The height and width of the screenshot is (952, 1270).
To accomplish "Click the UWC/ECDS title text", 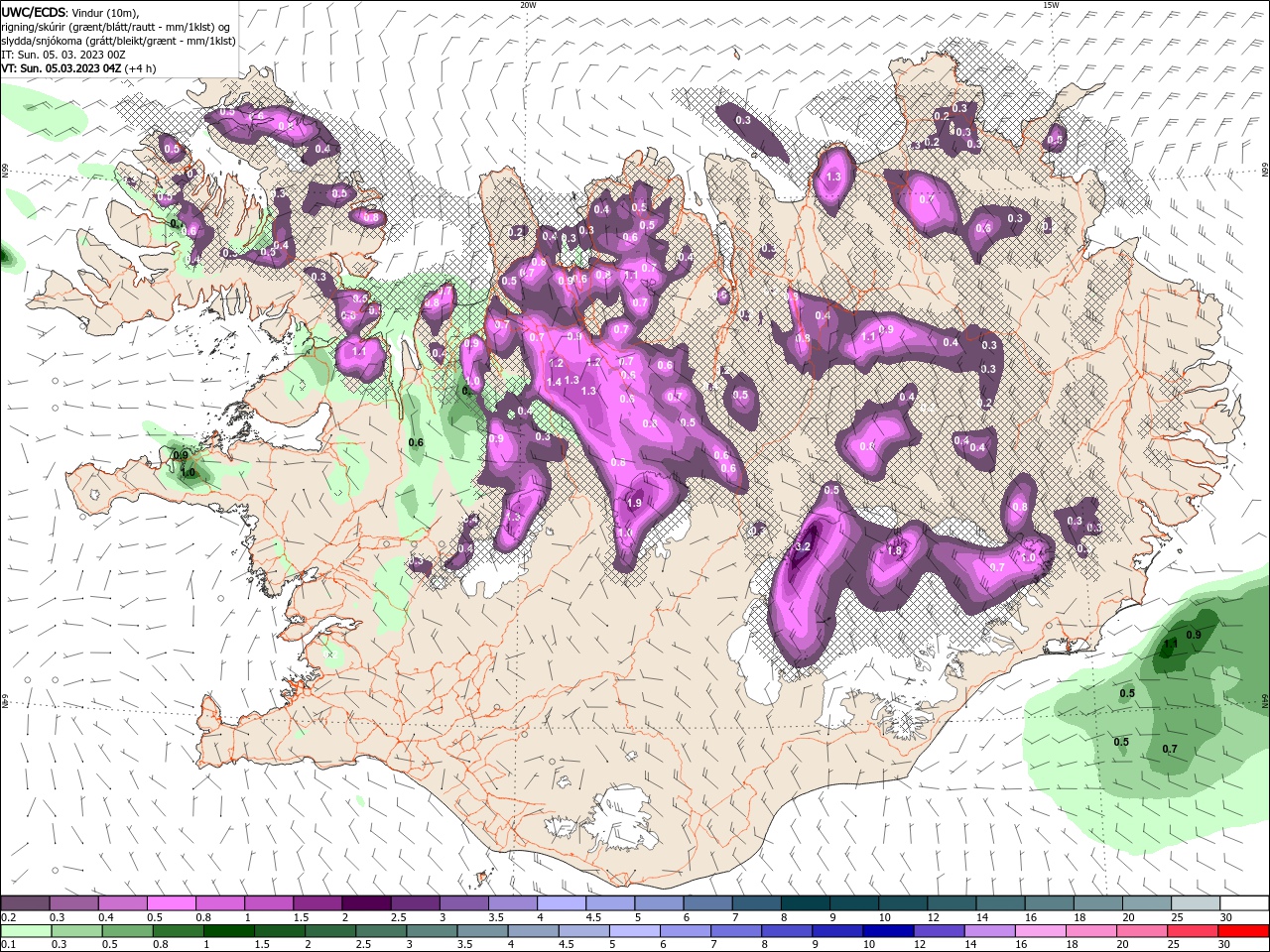I will pyautogui.click(x=35, y=12).
